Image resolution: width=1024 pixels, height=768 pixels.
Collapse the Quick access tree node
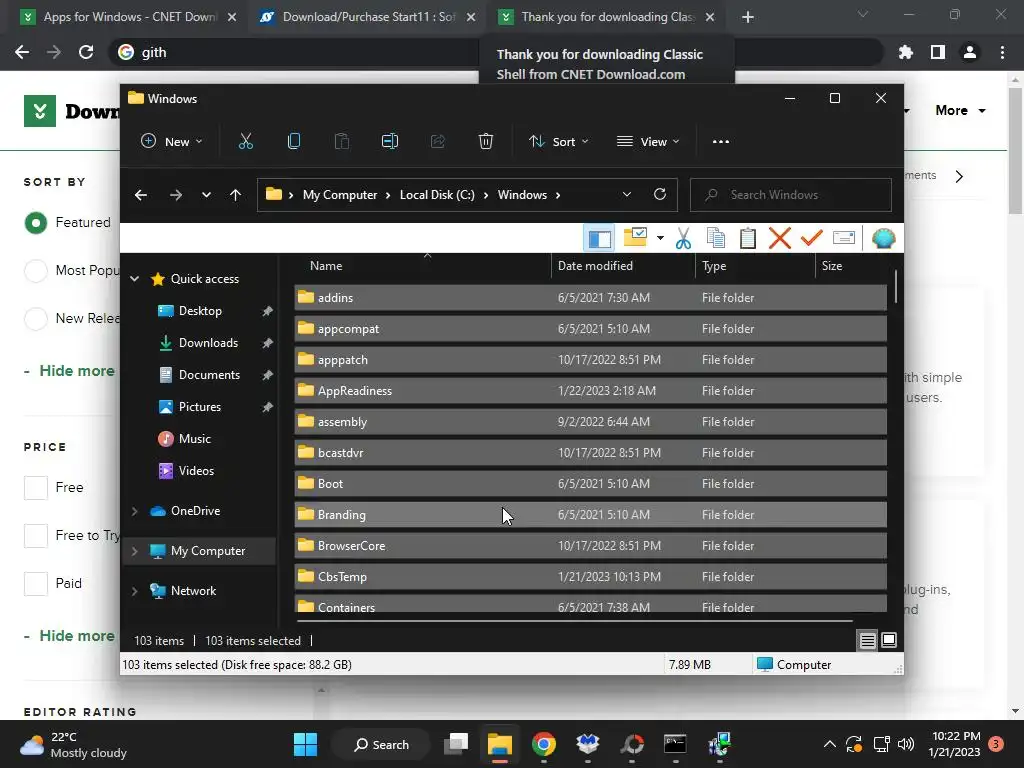point(135,279)
